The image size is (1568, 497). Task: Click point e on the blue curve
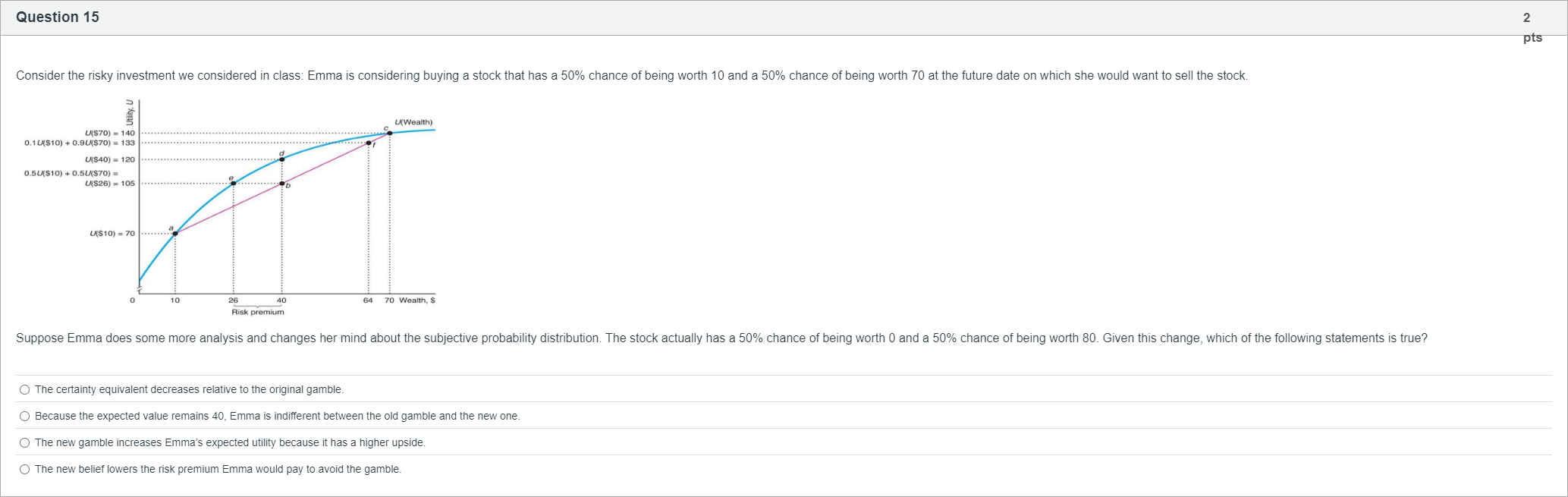pyautogui.click(x=233, y=183)
